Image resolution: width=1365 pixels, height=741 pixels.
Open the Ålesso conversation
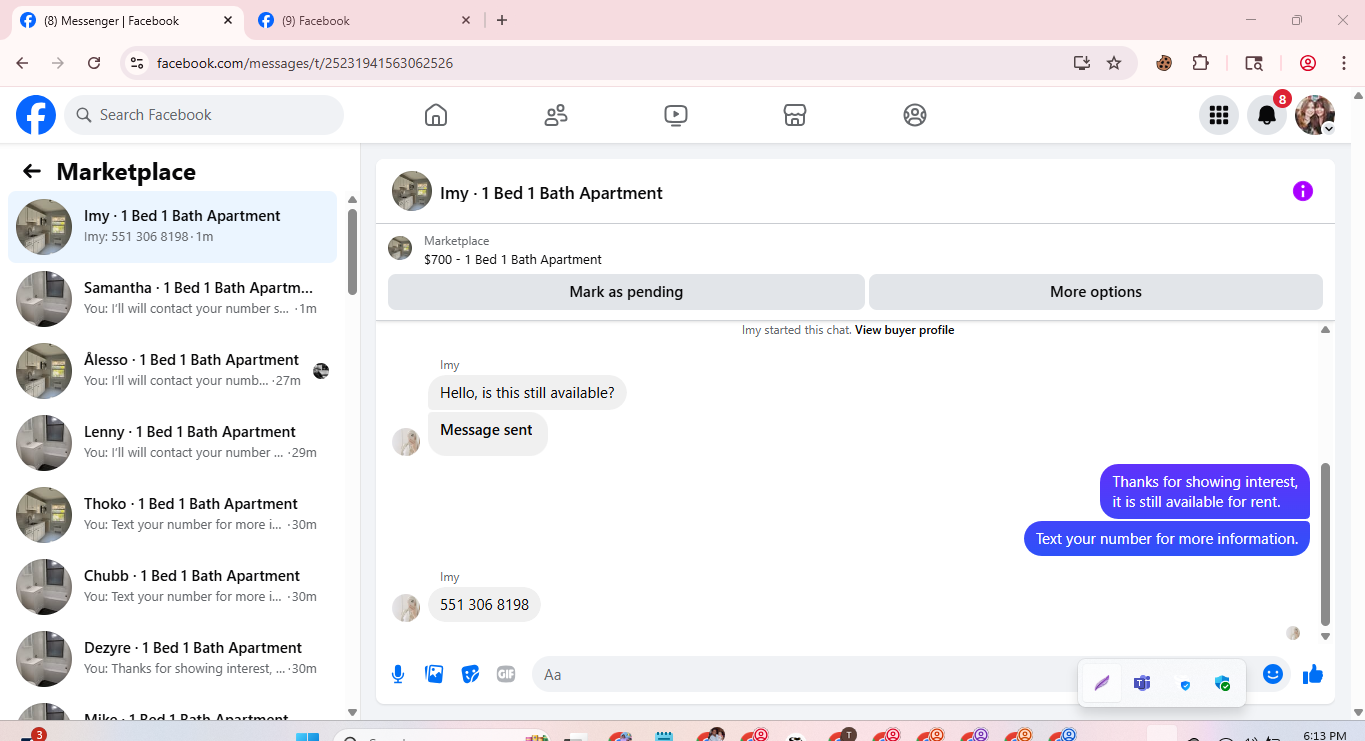pyautogui.click(x=172, y=371)
